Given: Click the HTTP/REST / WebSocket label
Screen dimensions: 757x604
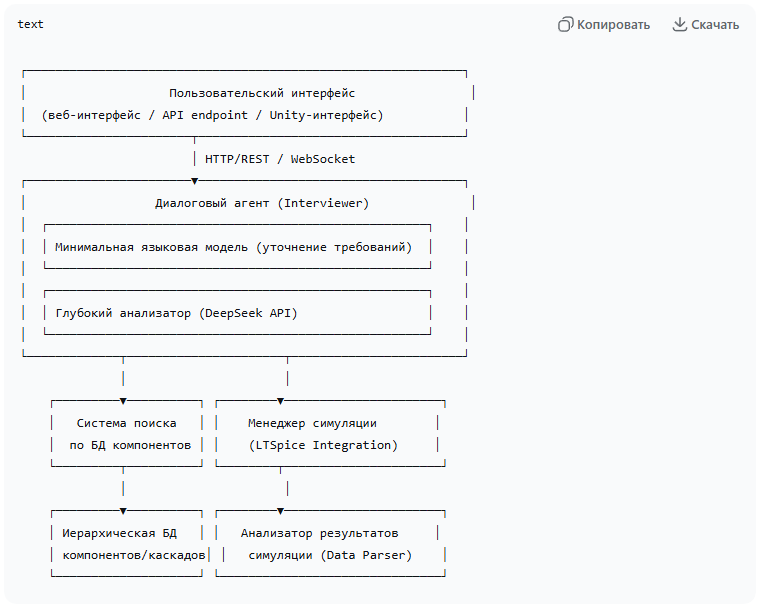Looking at the screenshot, I should point(280,159).
